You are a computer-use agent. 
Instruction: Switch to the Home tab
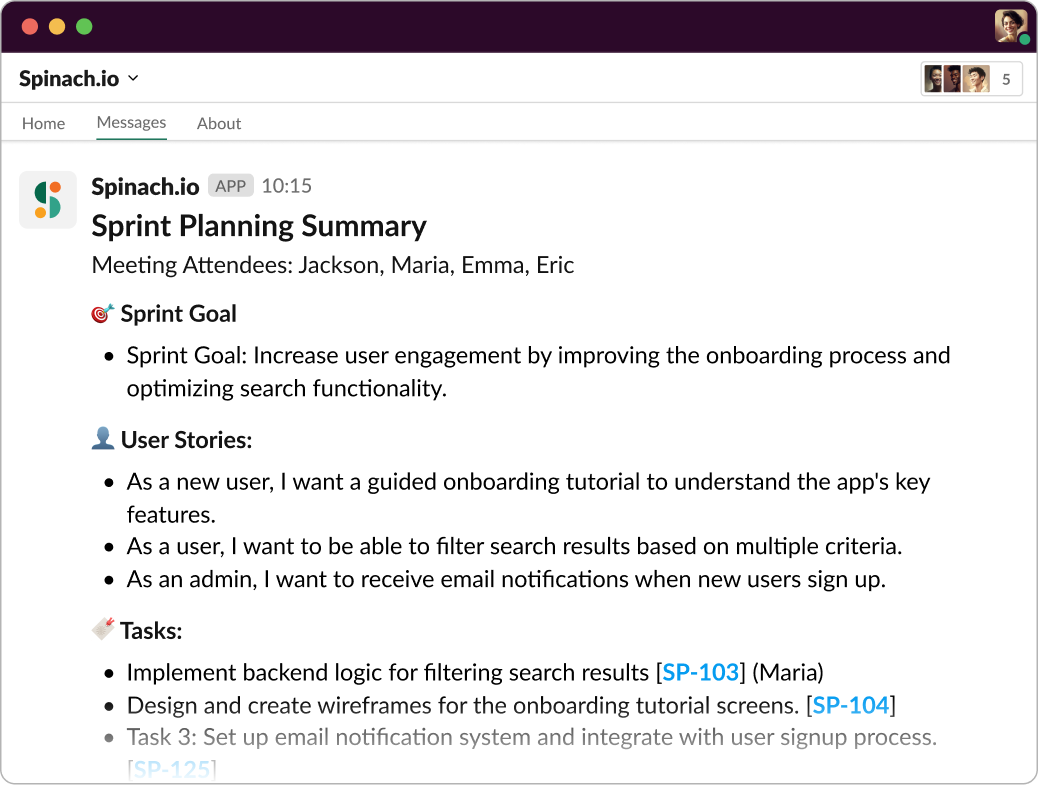tap(43, 123)
